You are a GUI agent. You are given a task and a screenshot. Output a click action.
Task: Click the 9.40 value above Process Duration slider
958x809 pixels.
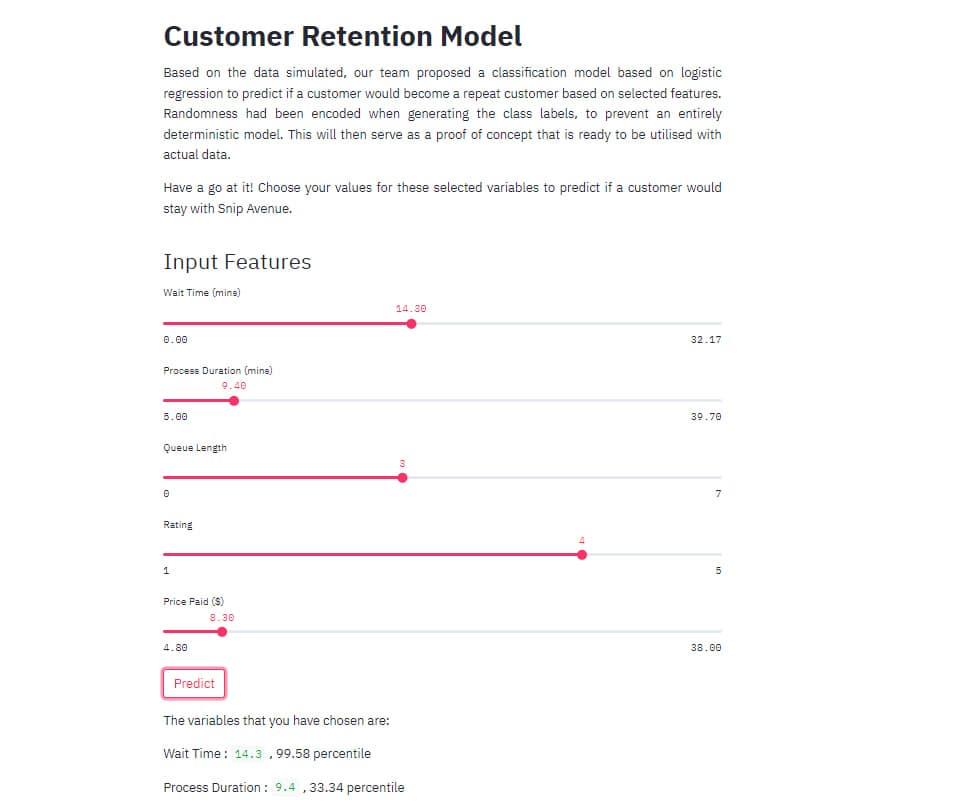coord(234,385)
